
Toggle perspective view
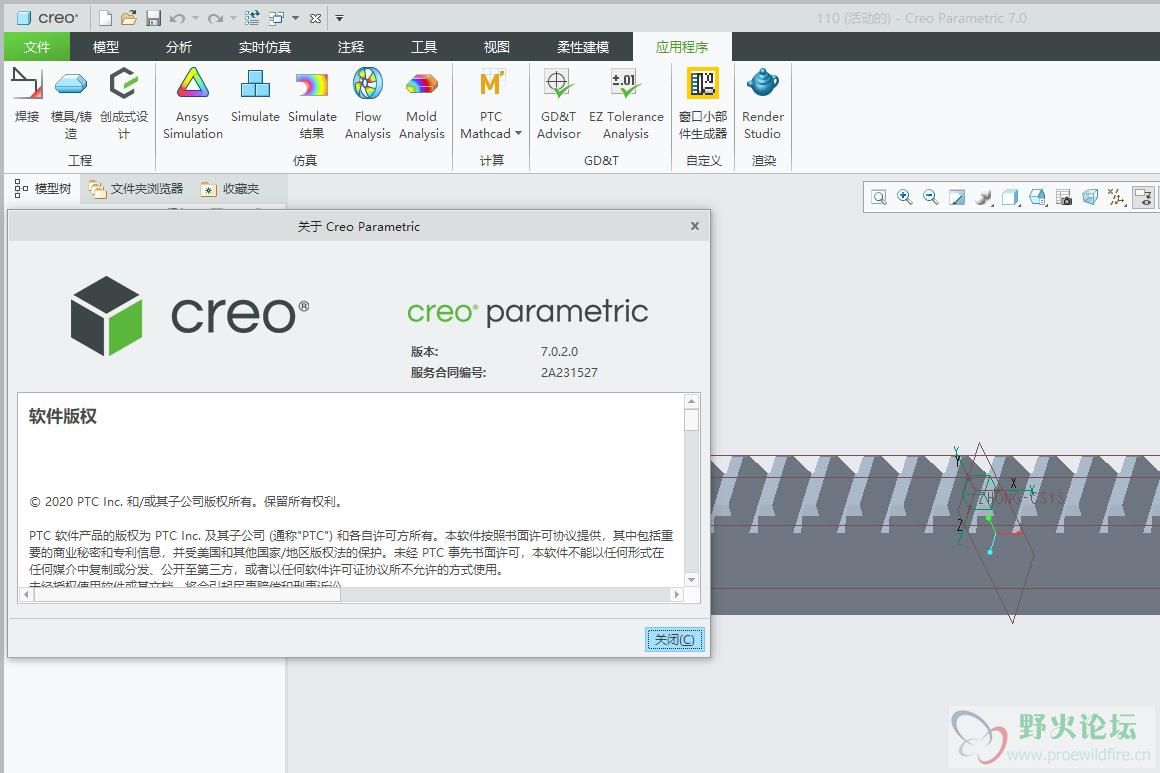tap(1090, 198)
